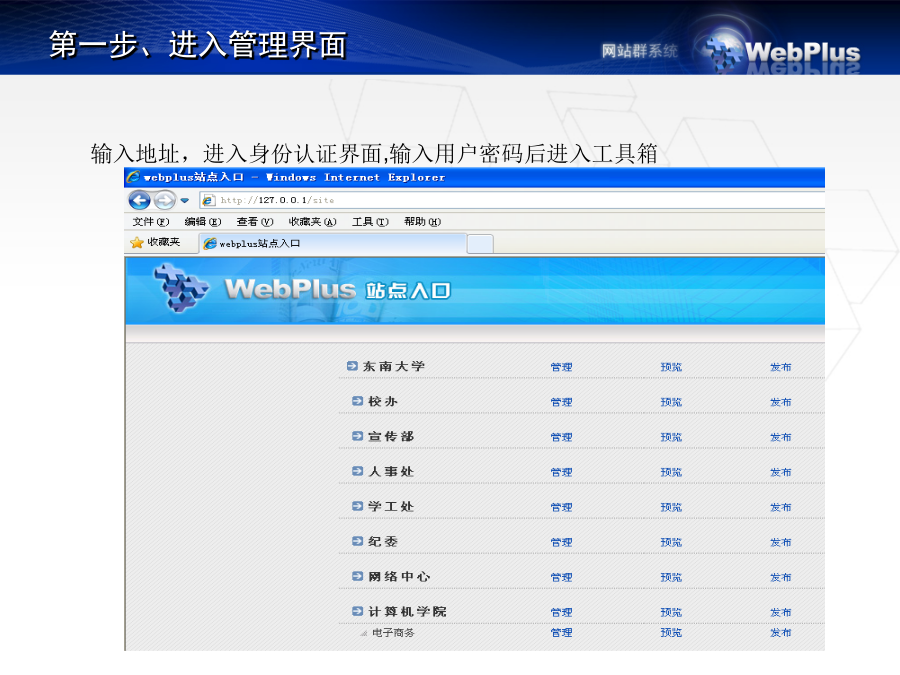Click the 纪委 site name
Screen dimensions: 900x675
[383, 541]
